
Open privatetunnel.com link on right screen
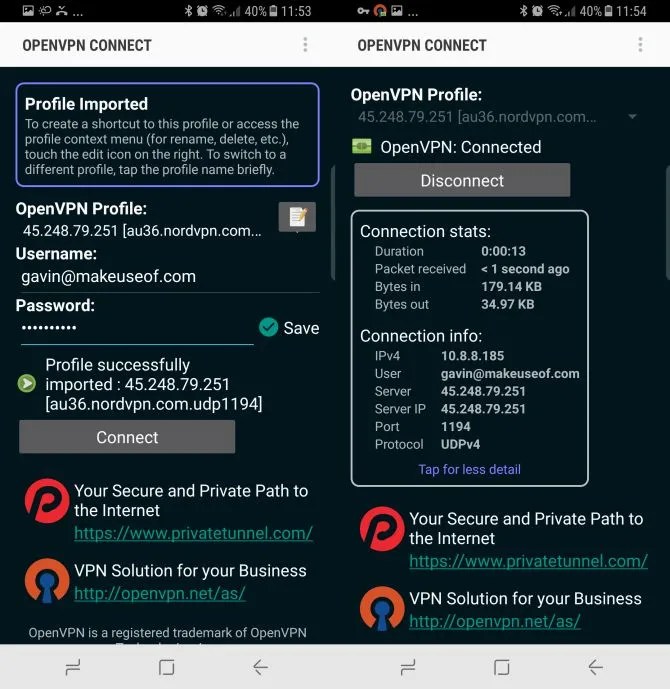pyautogui.click(x=528, y=561)
